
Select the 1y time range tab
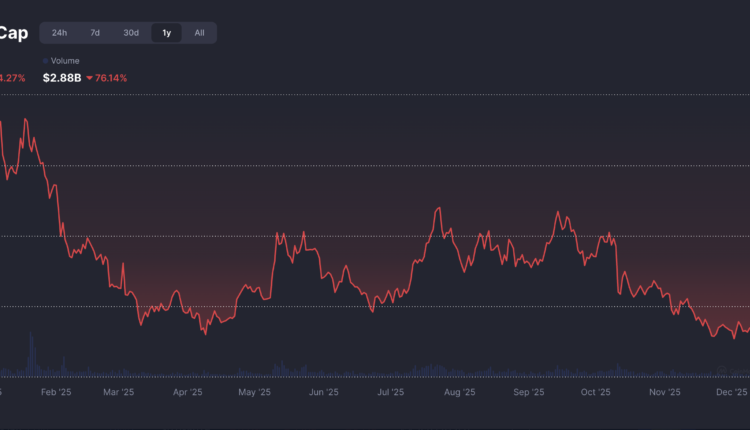(167, 33)
